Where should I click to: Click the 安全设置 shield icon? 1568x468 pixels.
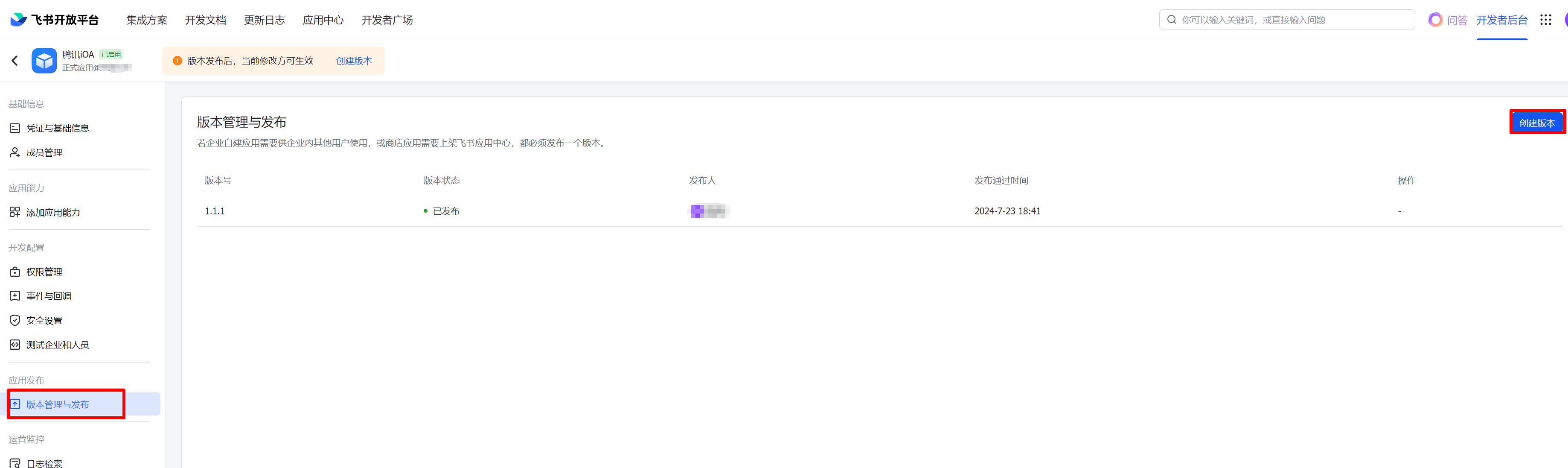(15, 321)
